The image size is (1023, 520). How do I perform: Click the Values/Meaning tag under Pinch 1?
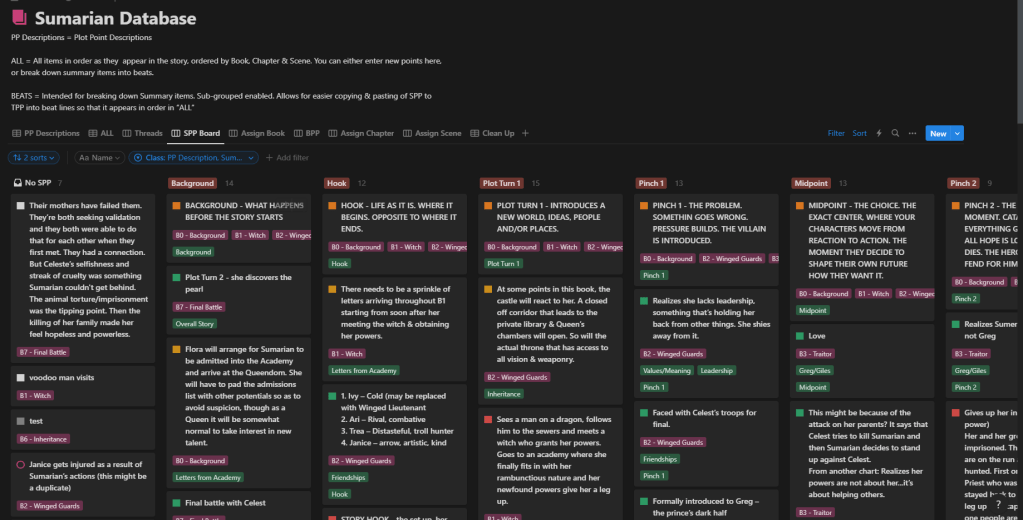click(667, 371)
